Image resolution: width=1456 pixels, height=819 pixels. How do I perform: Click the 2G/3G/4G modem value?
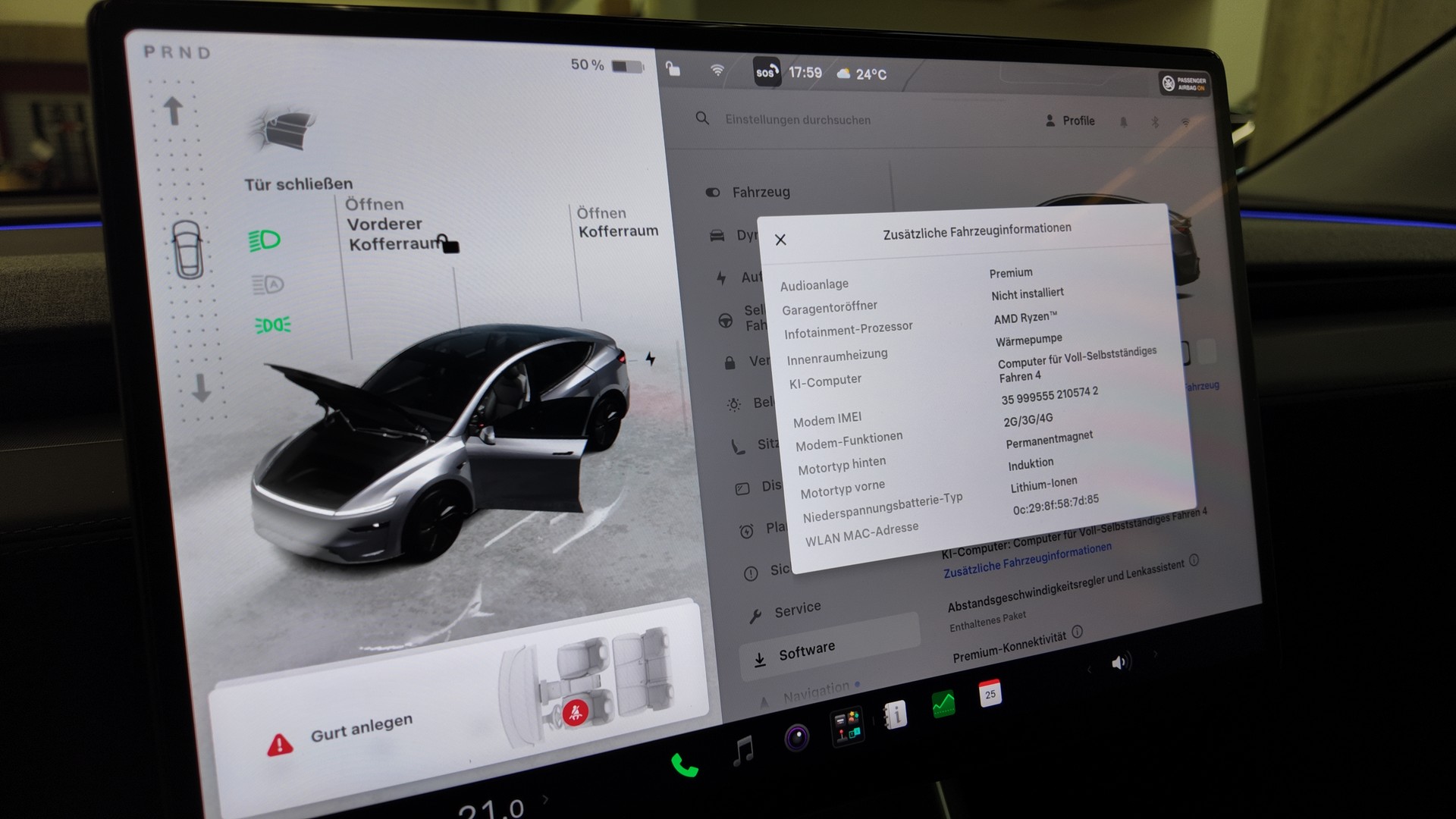1028,419
